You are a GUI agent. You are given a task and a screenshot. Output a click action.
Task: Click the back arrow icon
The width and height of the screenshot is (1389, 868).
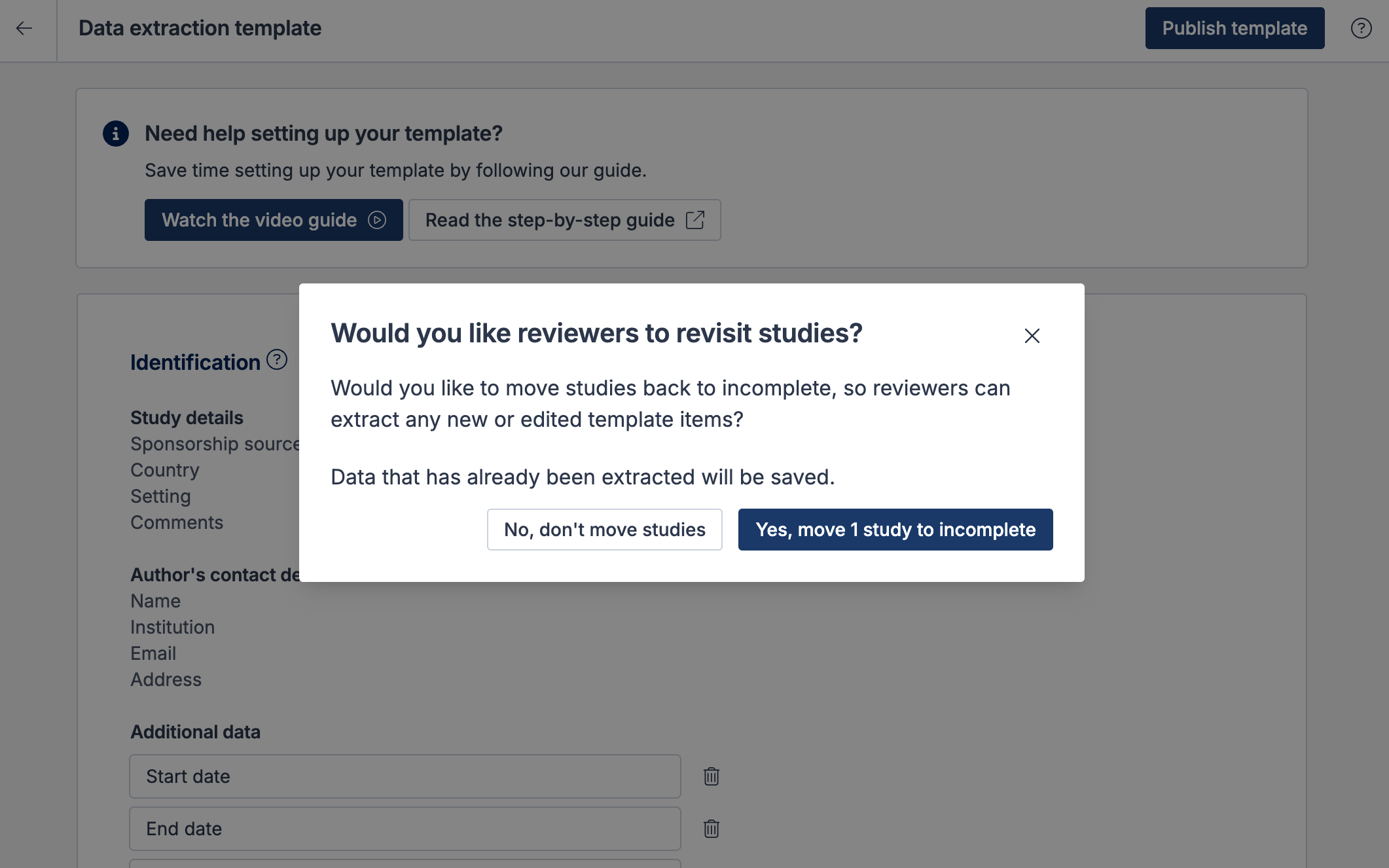(24, 28)
